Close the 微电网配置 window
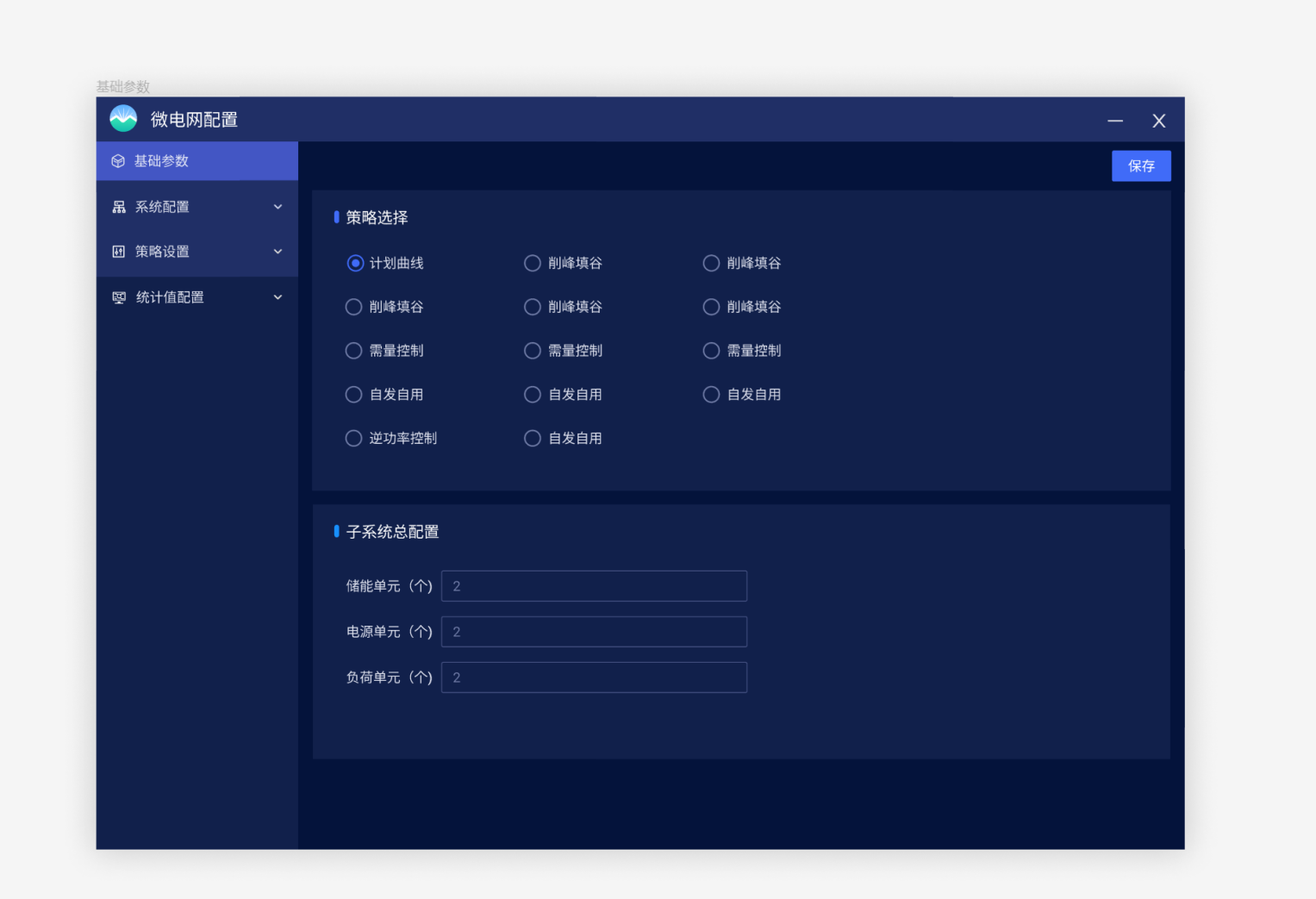The height and width of the screenshot is (899, 1316). 1158,121
